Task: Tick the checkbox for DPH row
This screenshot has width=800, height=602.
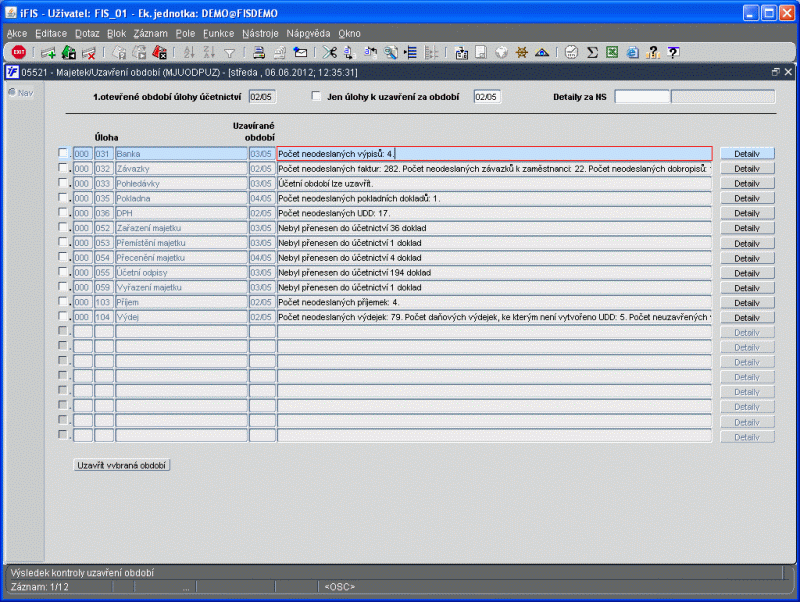Action: click(x=63, y=212)
